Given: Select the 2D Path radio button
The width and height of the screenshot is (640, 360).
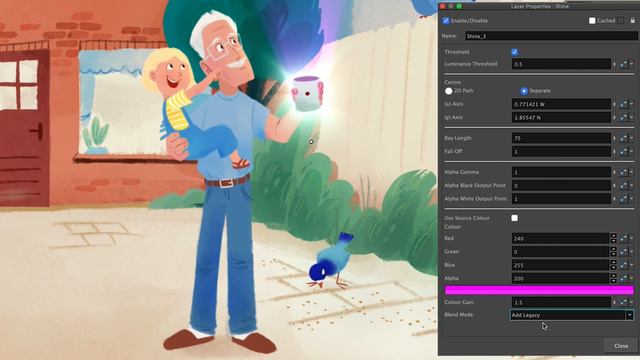Looking at the screenshot, I should click(x=449, y=91).
